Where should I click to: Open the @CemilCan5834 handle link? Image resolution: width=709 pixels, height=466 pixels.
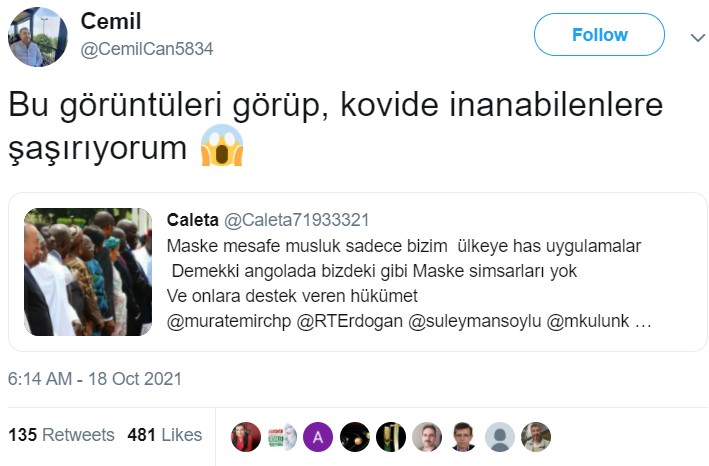147,49
